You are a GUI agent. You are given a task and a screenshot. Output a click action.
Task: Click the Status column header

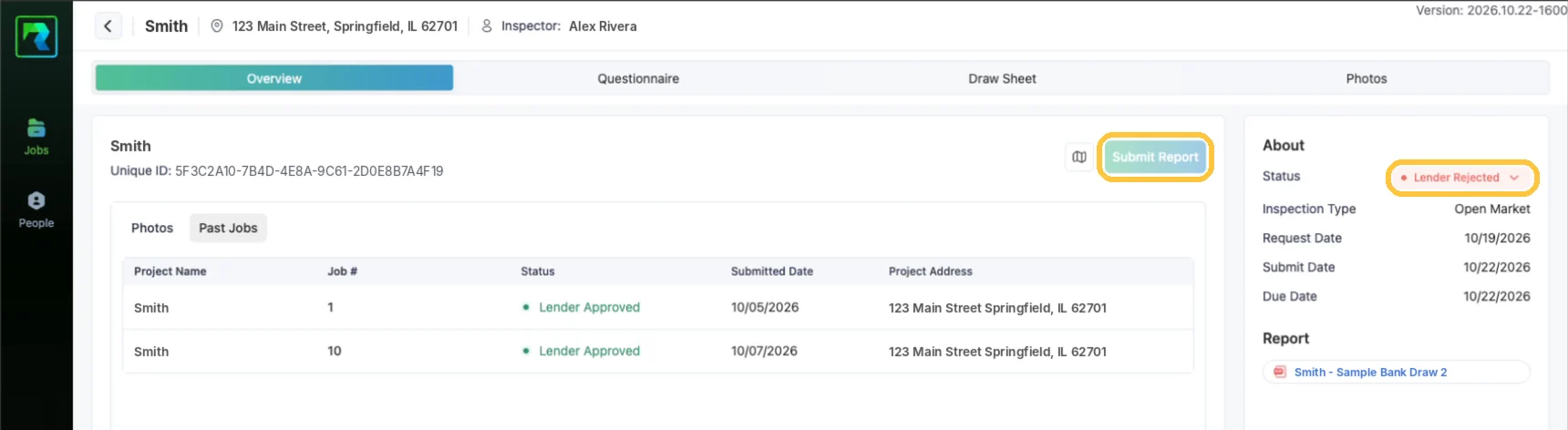coord(538,271)
